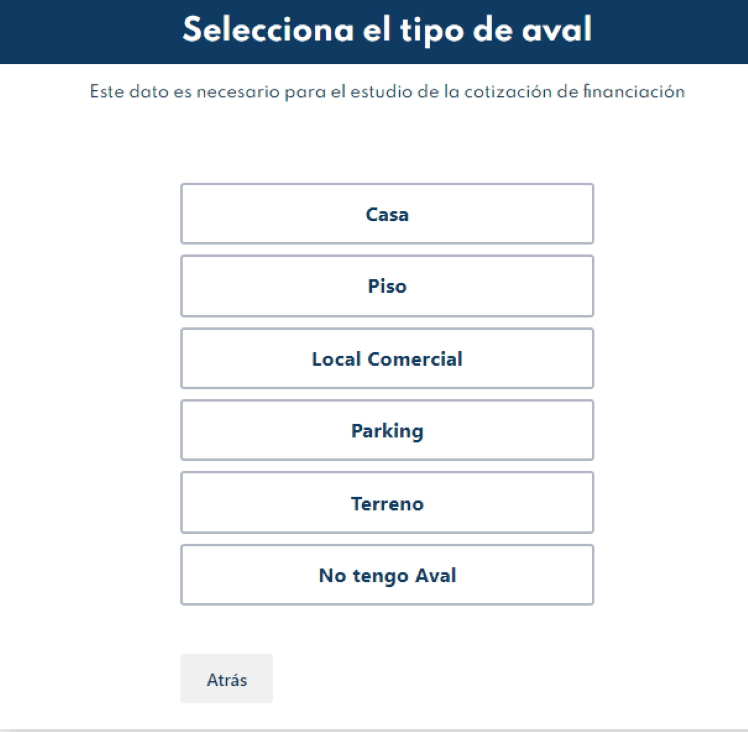The image size is (748, 732).
Task: Click the 'Selecciona el tipo de aval' heading
Action: pos(387,30)
